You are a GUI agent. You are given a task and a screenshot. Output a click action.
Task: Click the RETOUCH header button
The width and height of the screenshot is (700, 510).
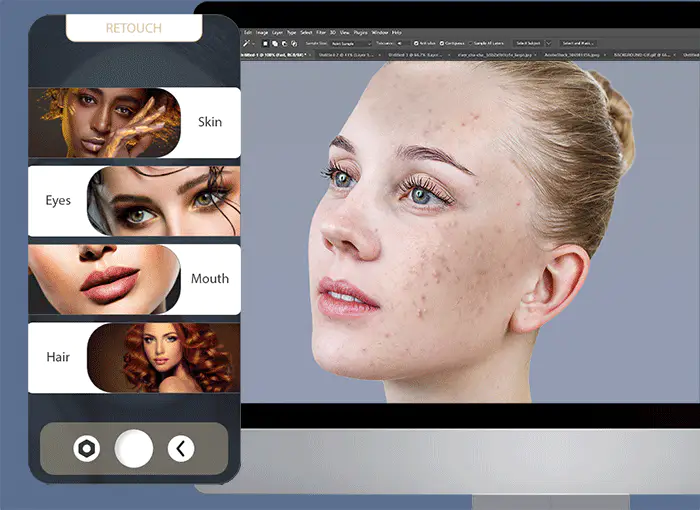(134, 28)
